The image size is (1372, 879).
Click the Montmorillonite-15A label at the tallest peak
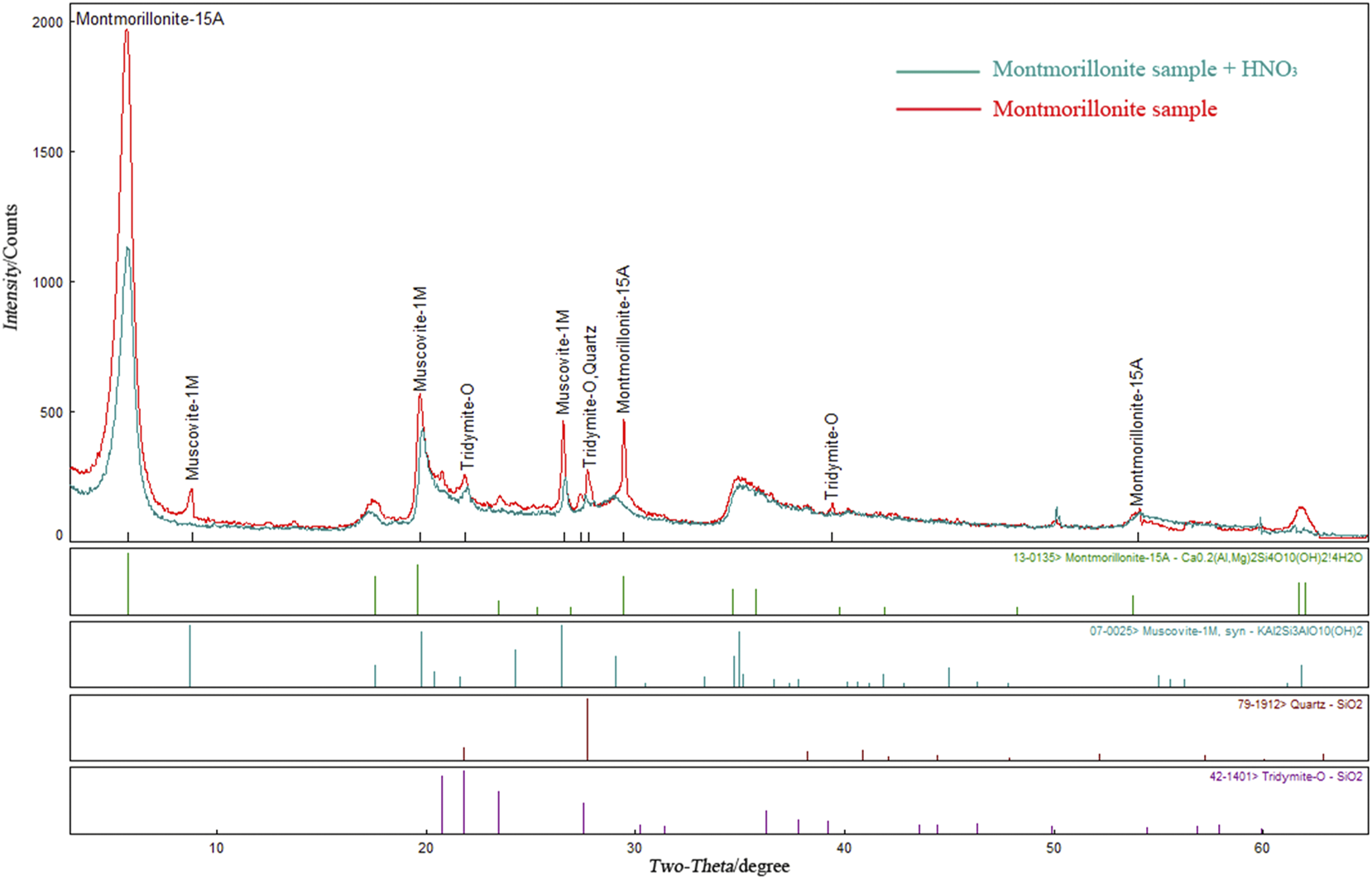[150, 19]
